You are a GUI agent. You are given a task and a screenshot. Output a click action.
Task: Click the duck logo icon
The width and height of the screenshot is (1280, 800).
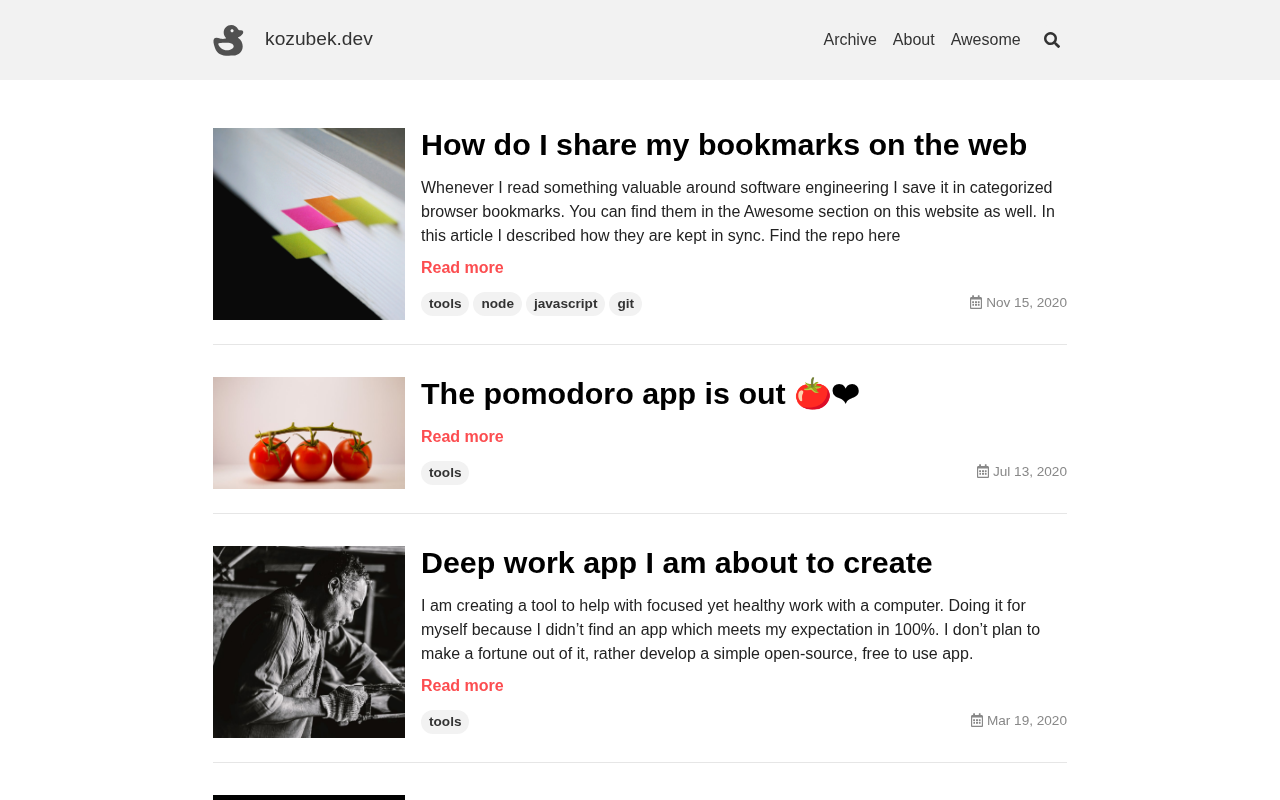tap(228, 40)
